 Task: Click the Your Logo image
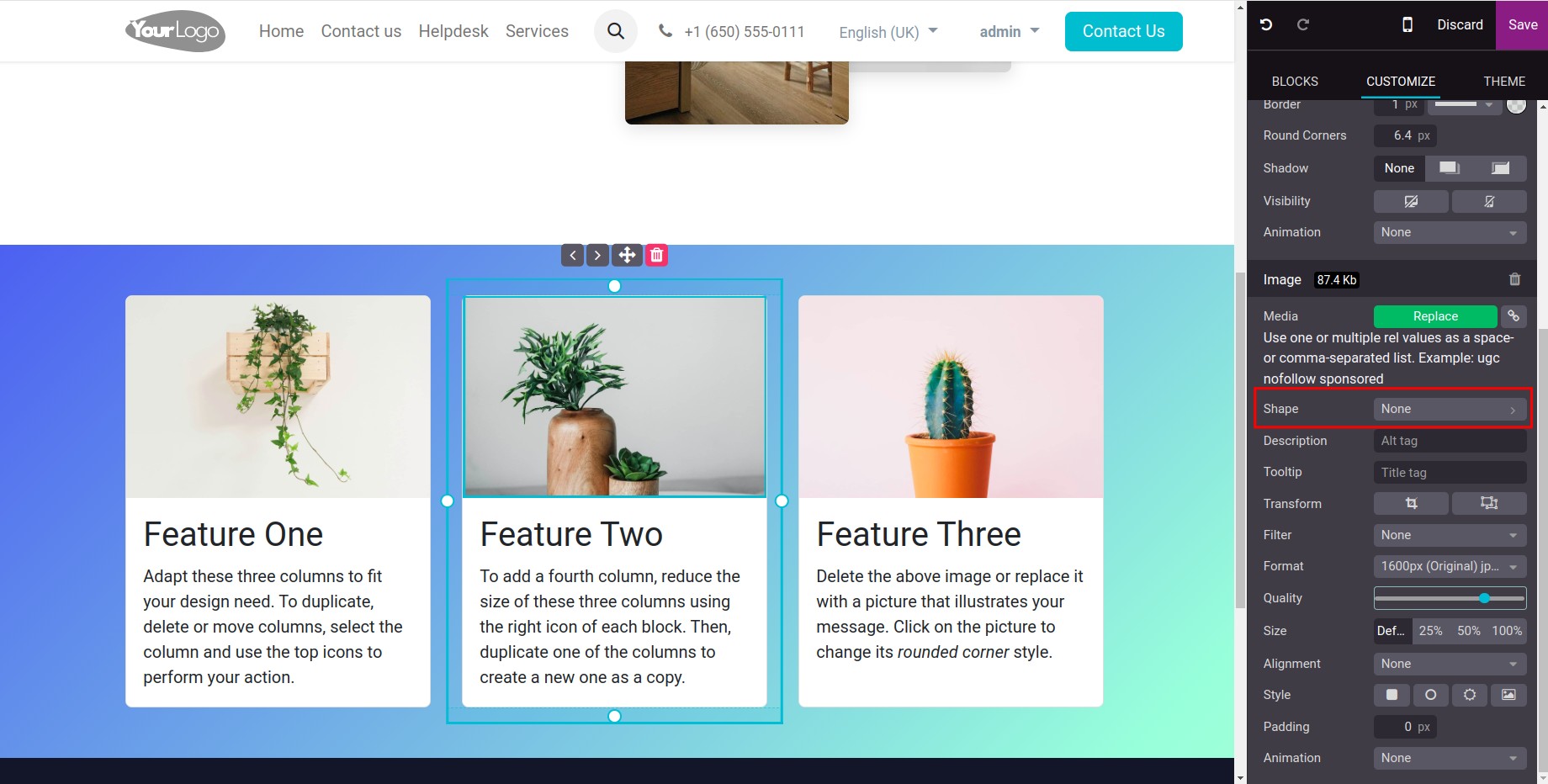click(x=175, y=31)
